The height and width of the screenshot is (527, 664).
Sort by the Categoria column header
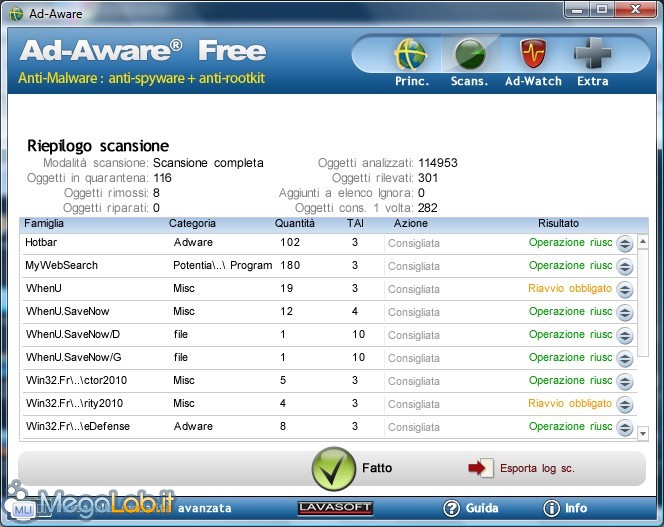192,223
